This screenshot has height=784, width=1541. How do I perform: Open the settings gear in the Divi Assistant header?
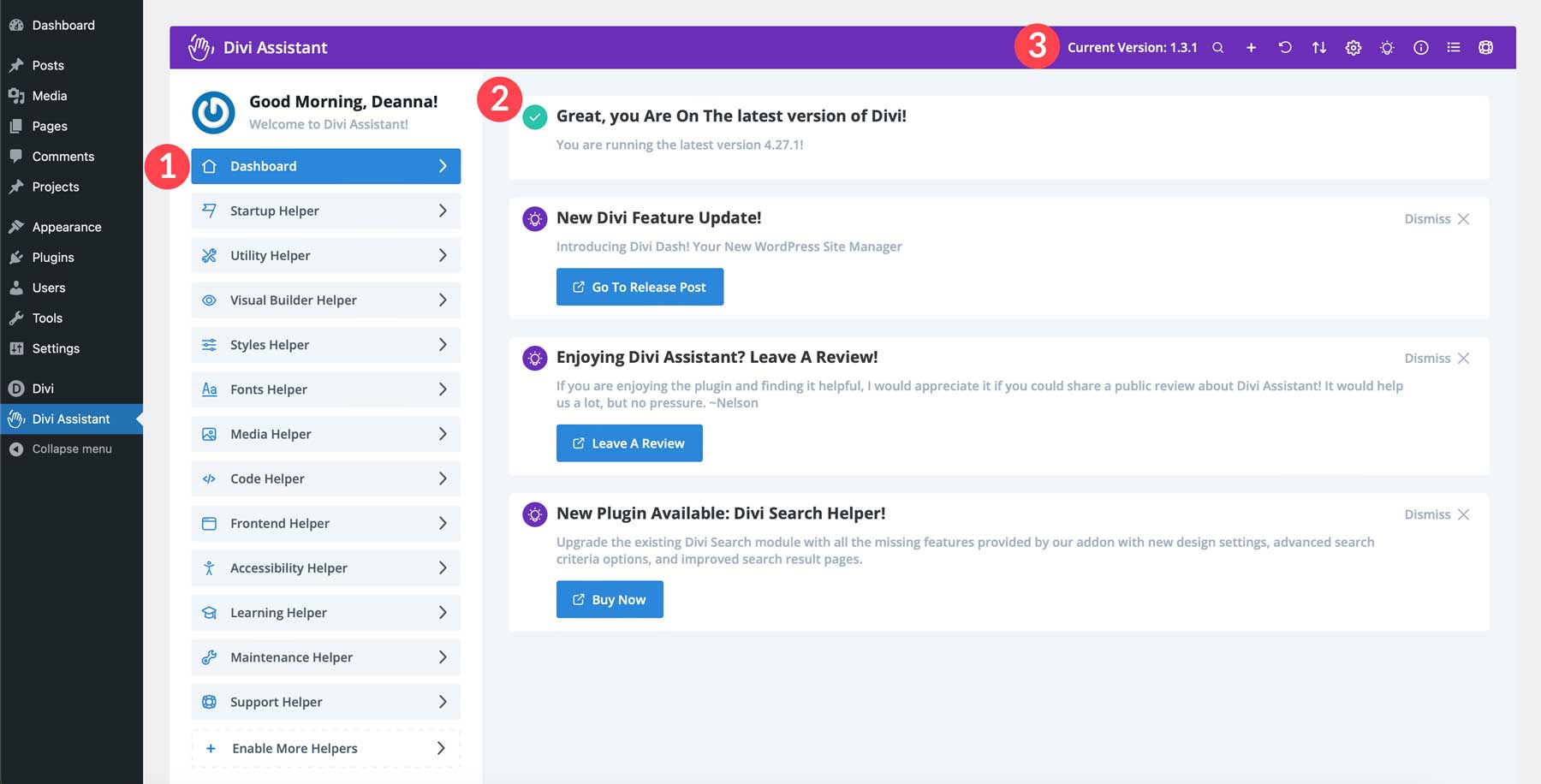coord(1353,47)
